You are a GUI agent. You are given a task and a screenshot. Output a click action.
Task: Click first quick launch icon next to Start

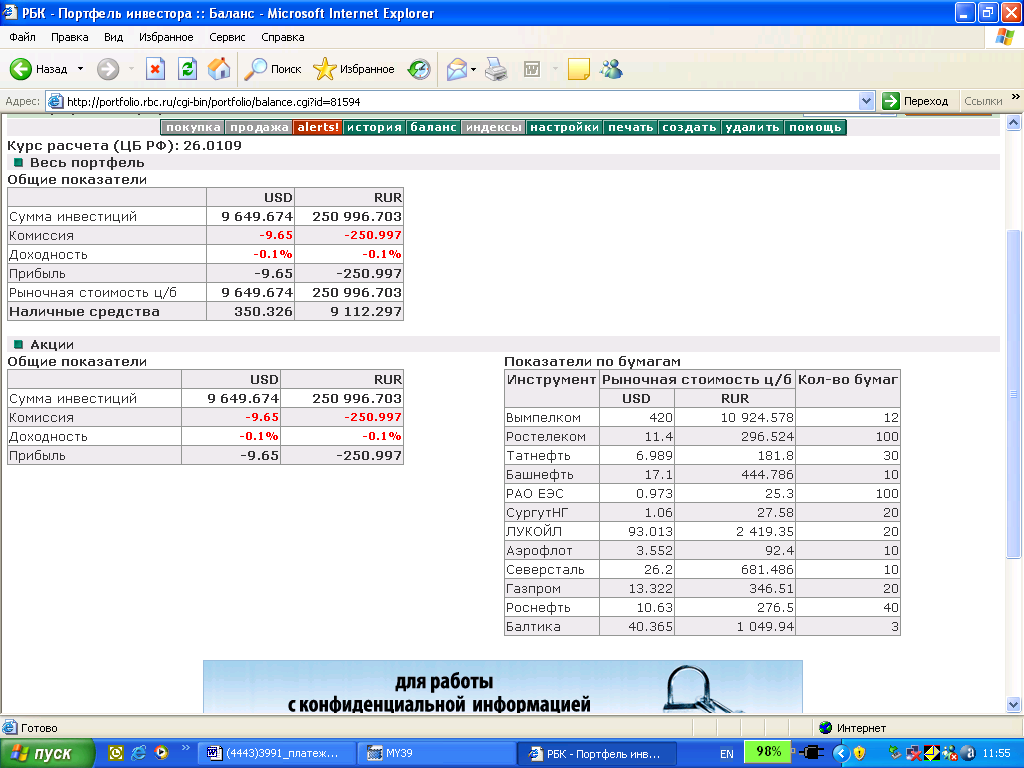pos(116,753)
